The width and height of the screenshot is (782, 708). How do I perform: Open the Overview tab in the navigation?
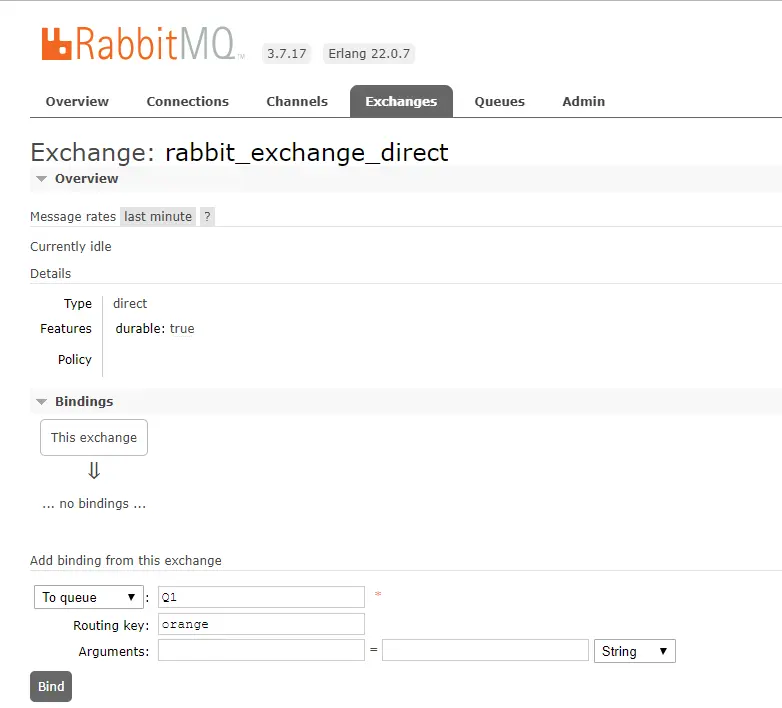pyautogui.click(x=77, y=101)
